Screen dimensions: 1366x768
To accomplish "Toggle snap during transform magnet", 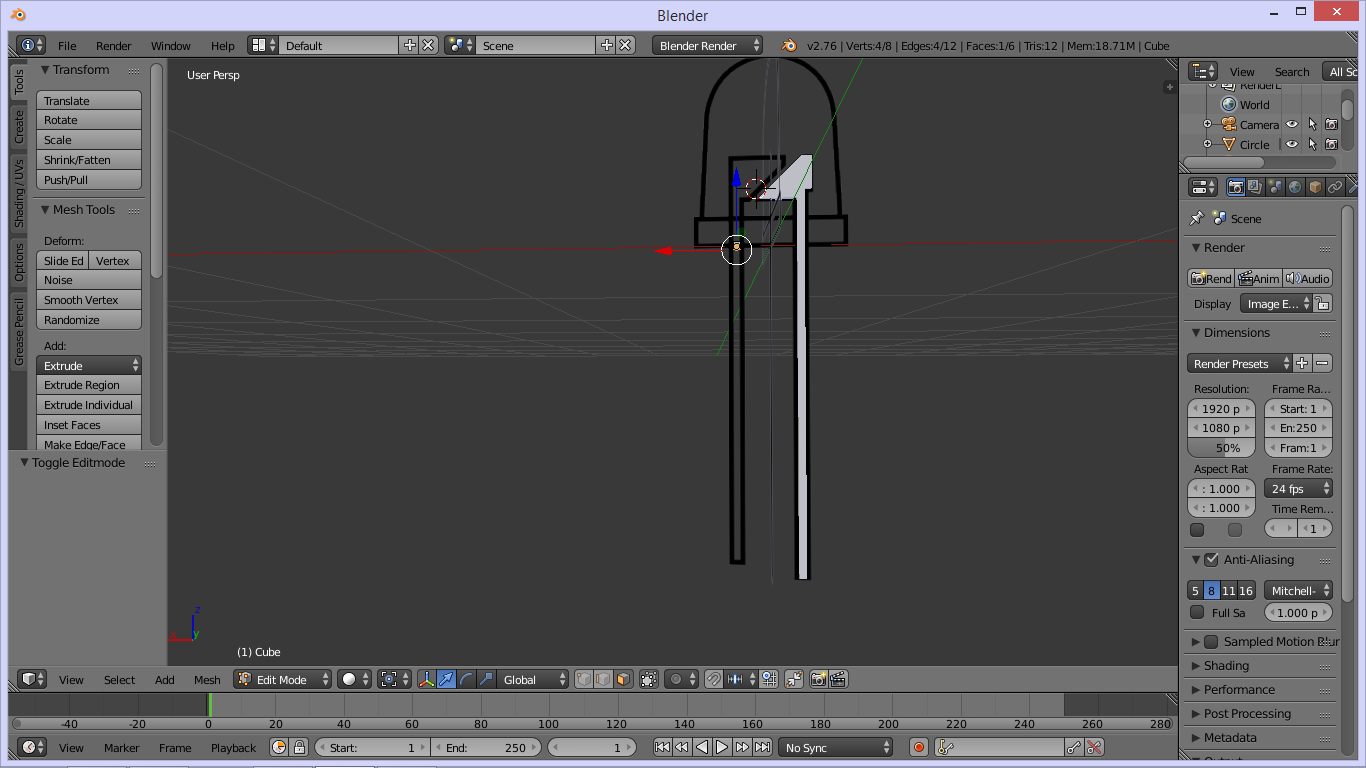I will tap(713, 679).
